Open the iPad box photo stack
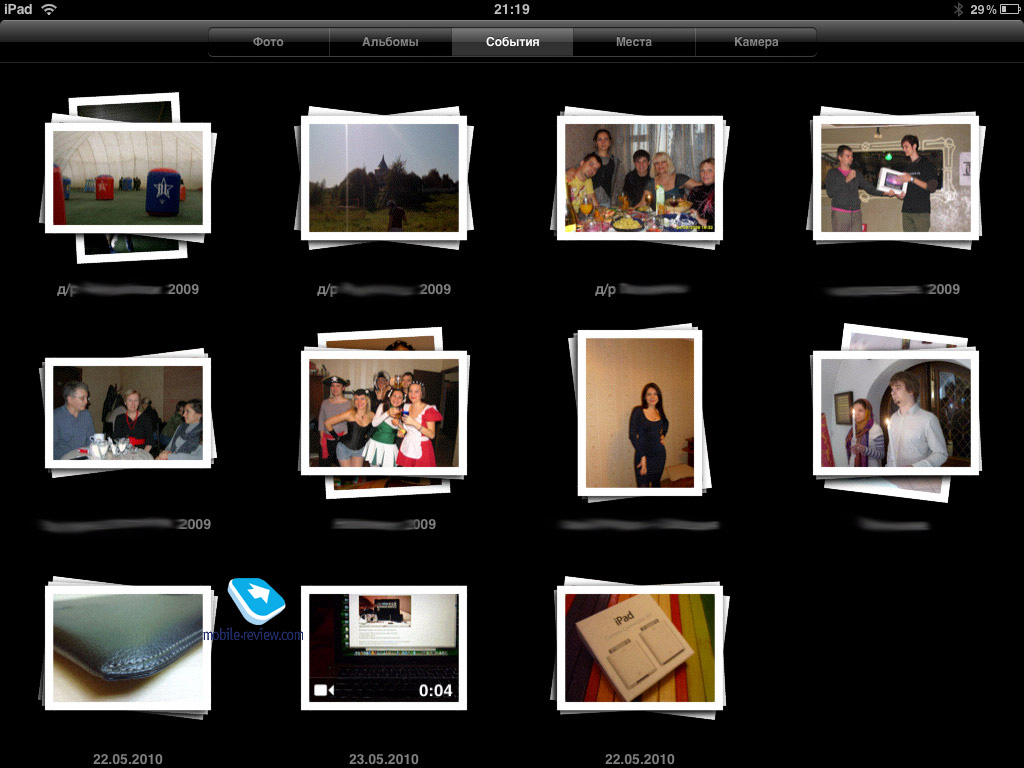Viewport: 1024px width, 768px height. (640, 648)
